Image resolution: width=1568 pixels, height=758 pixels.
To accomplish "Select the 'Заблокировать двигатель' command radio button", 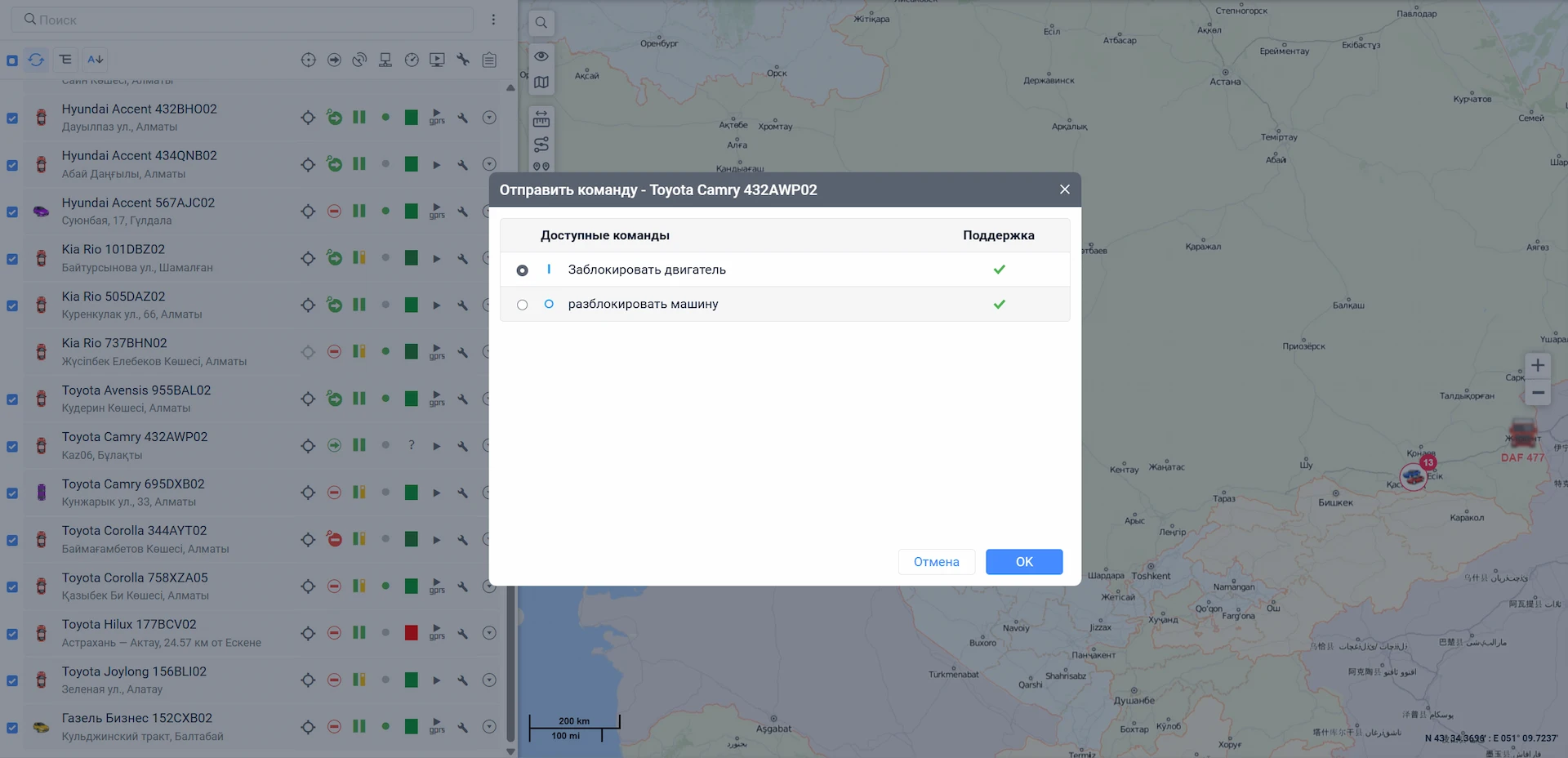I will click(523, 270).
